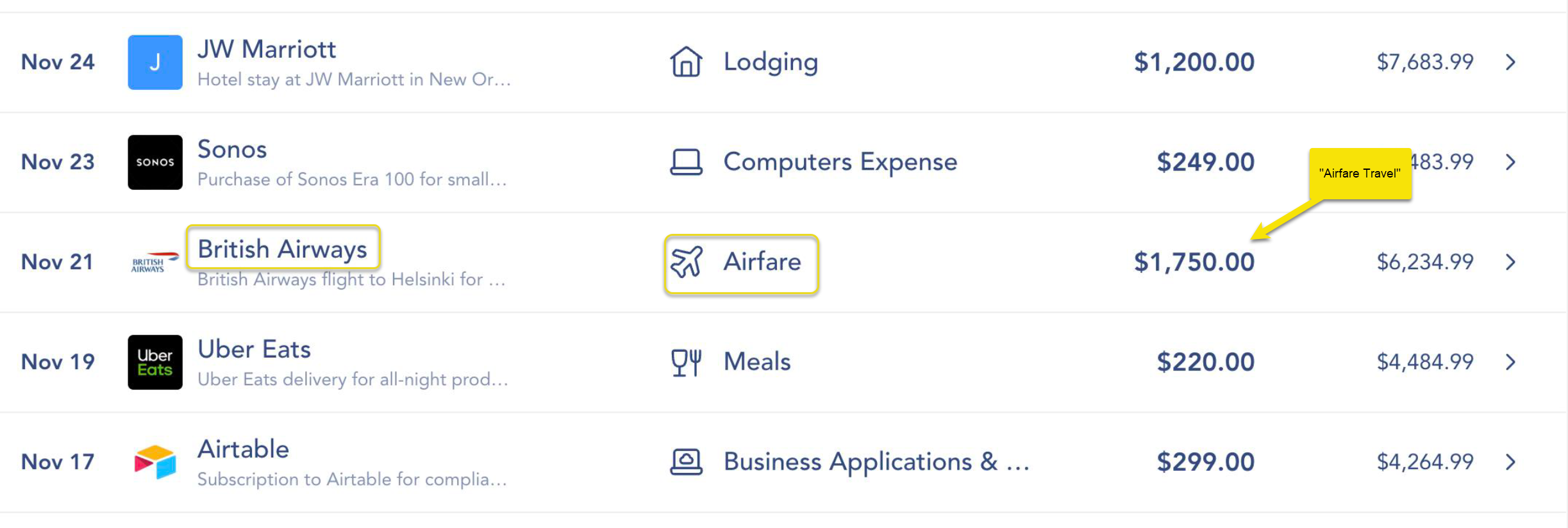Click the British Airways logo

pos(154,262)
